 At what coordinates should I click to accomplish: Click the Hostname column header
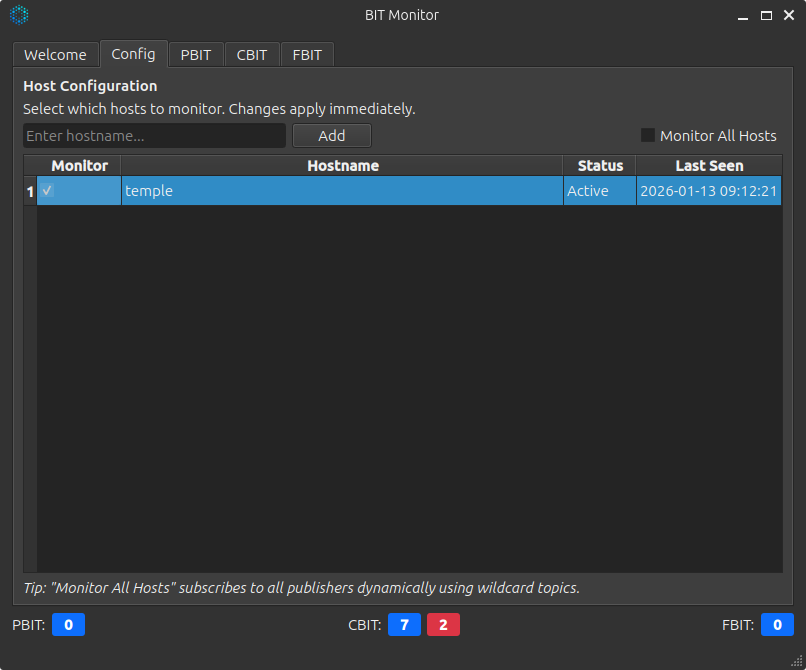pyautogui.click(x=343, y=165)
